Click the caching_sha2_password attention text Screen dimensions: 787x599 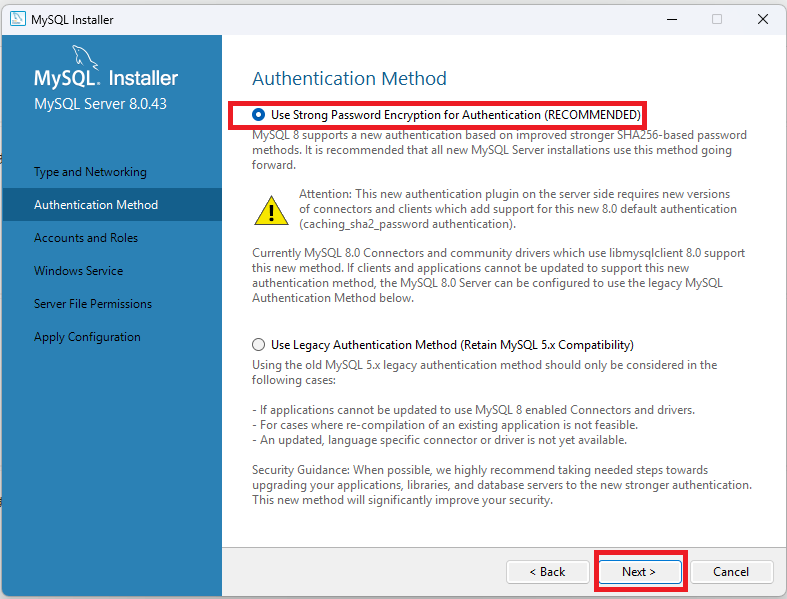(518, 209)
